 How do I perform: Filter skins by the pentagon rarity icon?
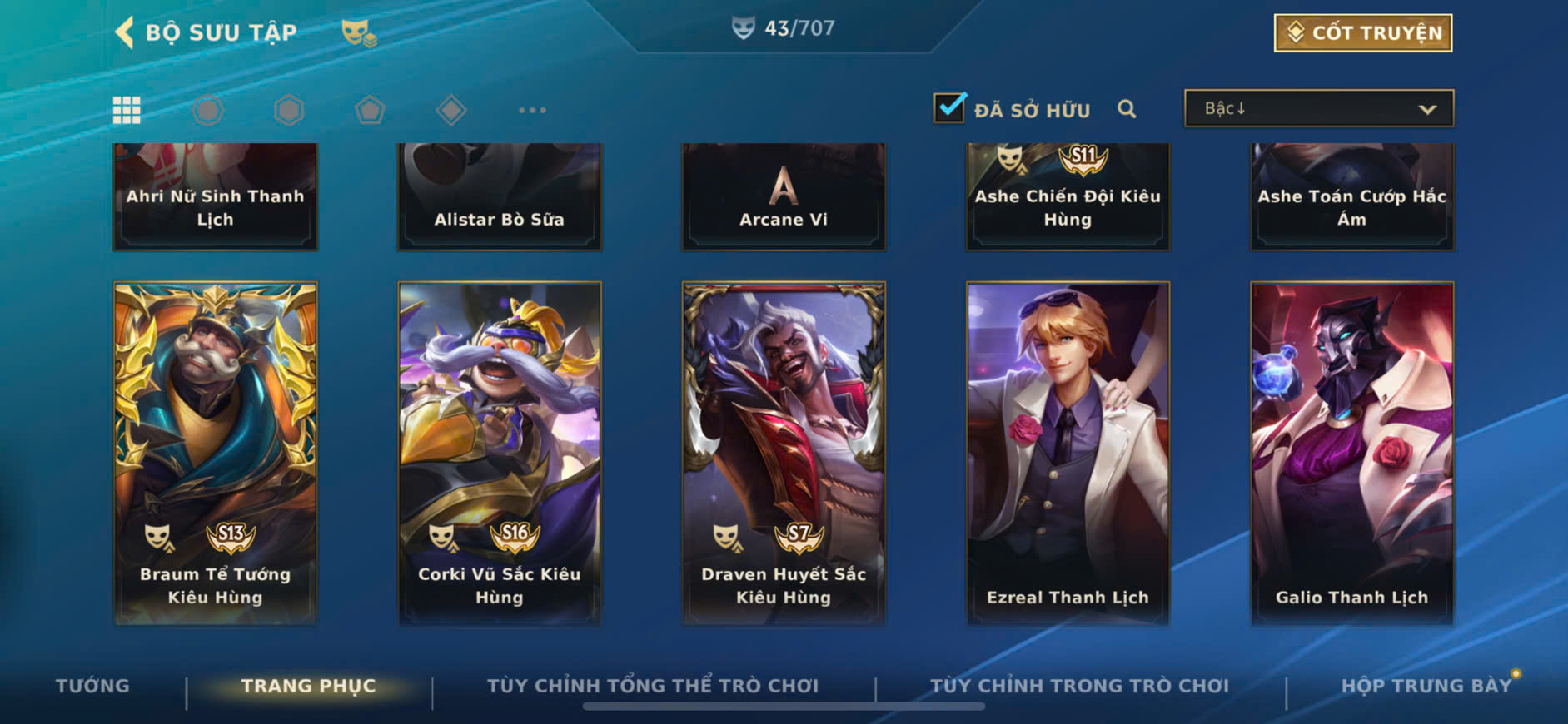tap(370, 110)
